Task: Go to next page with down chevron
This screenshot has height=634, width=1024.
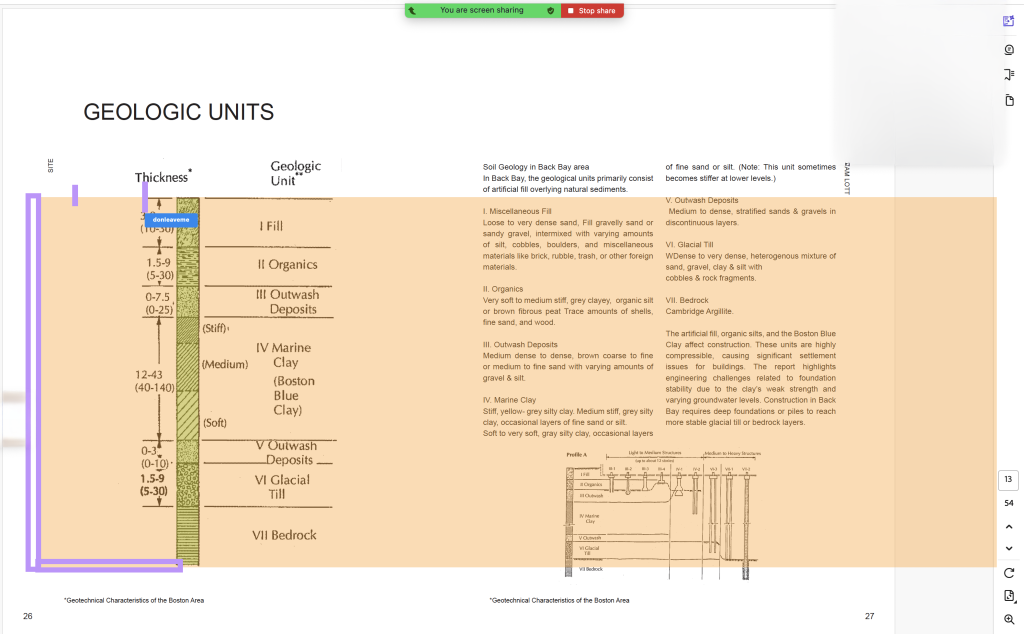Action: point(1009,548)
